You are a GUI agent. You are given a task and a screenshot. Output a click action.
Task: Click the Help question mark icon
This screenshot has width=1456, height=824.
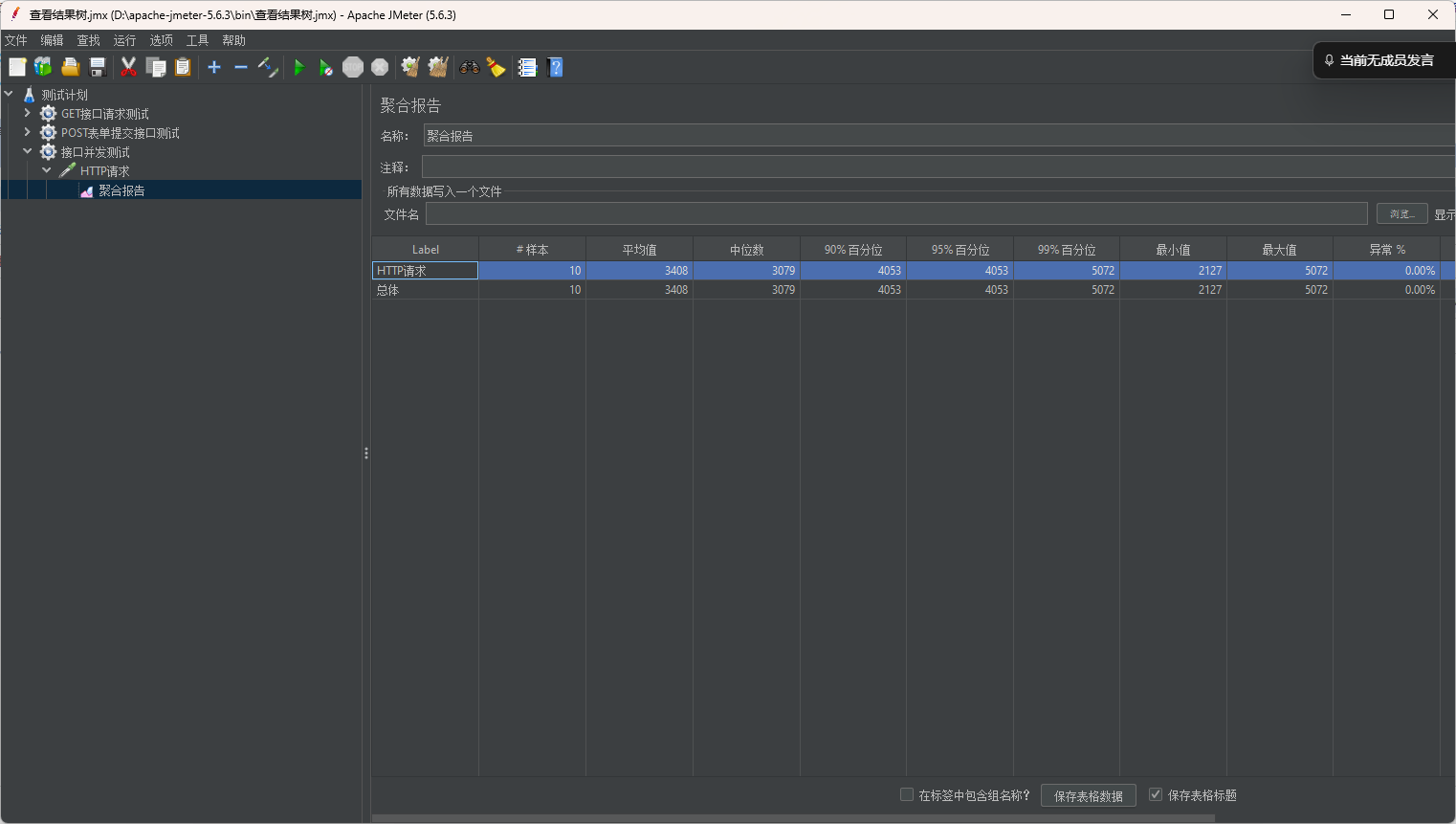(555, 67)
